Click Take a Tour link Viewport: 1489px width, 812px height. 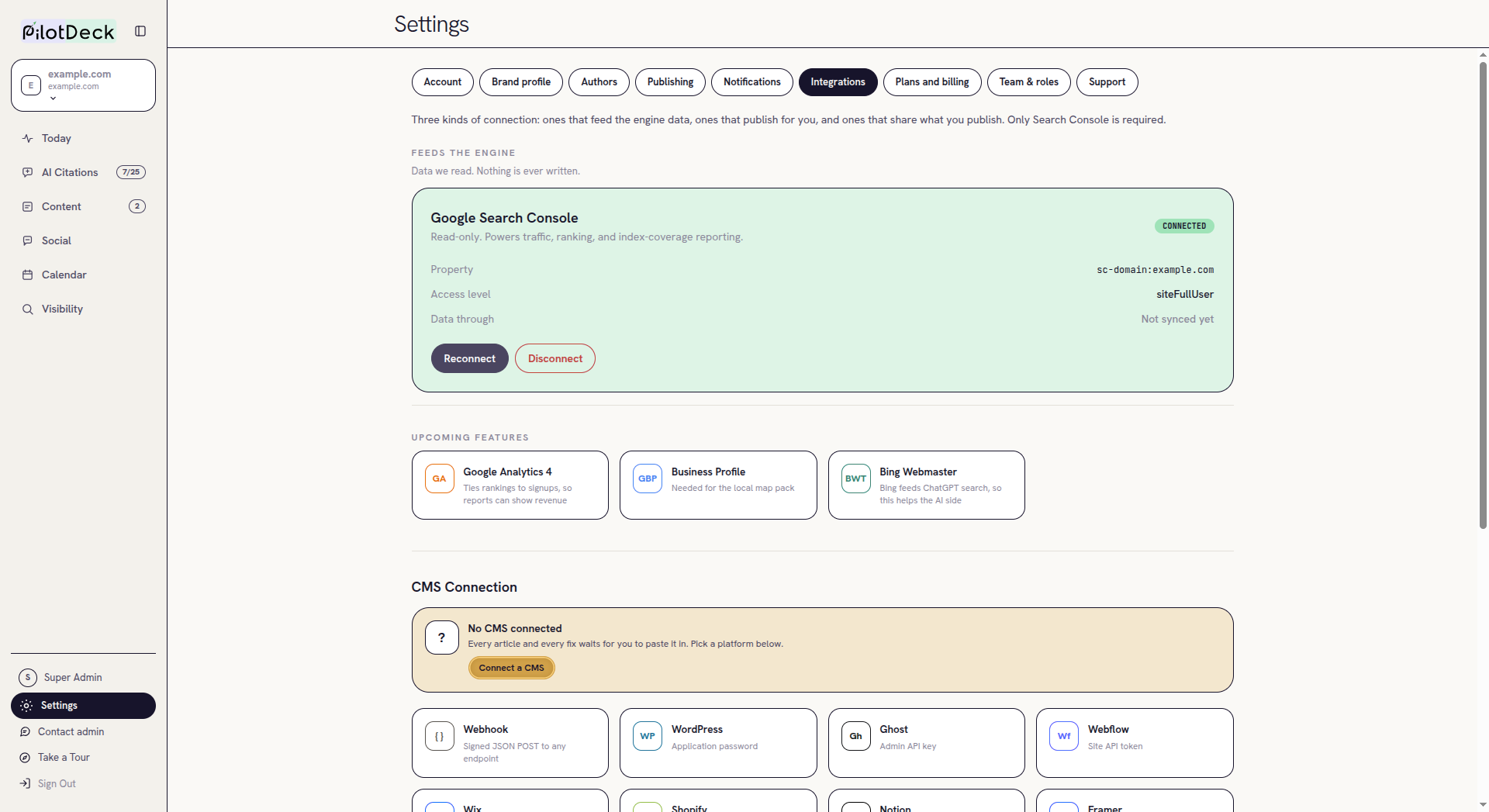tap(64, 757)
